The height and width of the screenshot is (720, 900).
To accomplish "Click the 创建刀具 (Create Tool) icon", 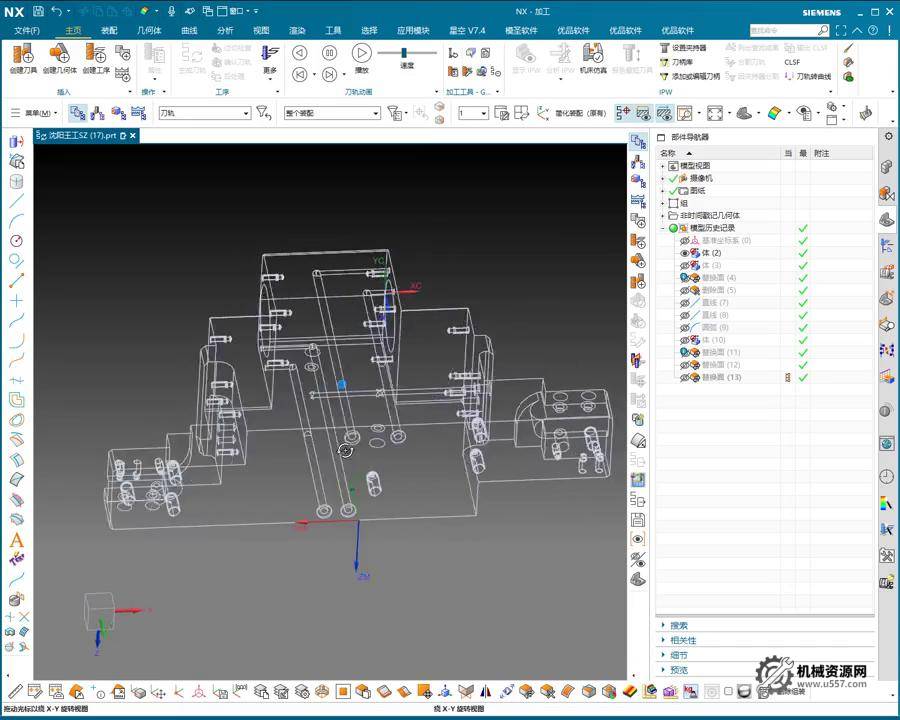I will pos(23,53).
